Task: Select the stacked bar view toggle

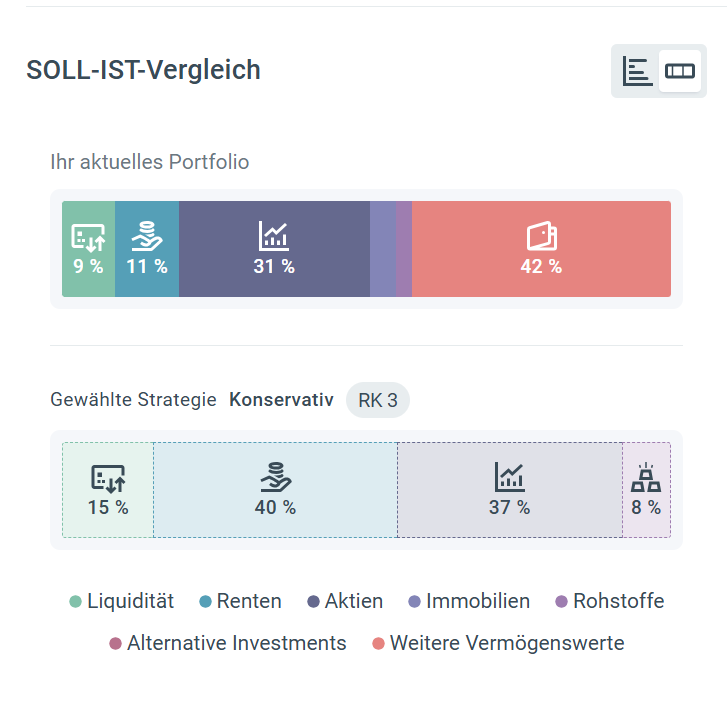Action: pos(680,71)
